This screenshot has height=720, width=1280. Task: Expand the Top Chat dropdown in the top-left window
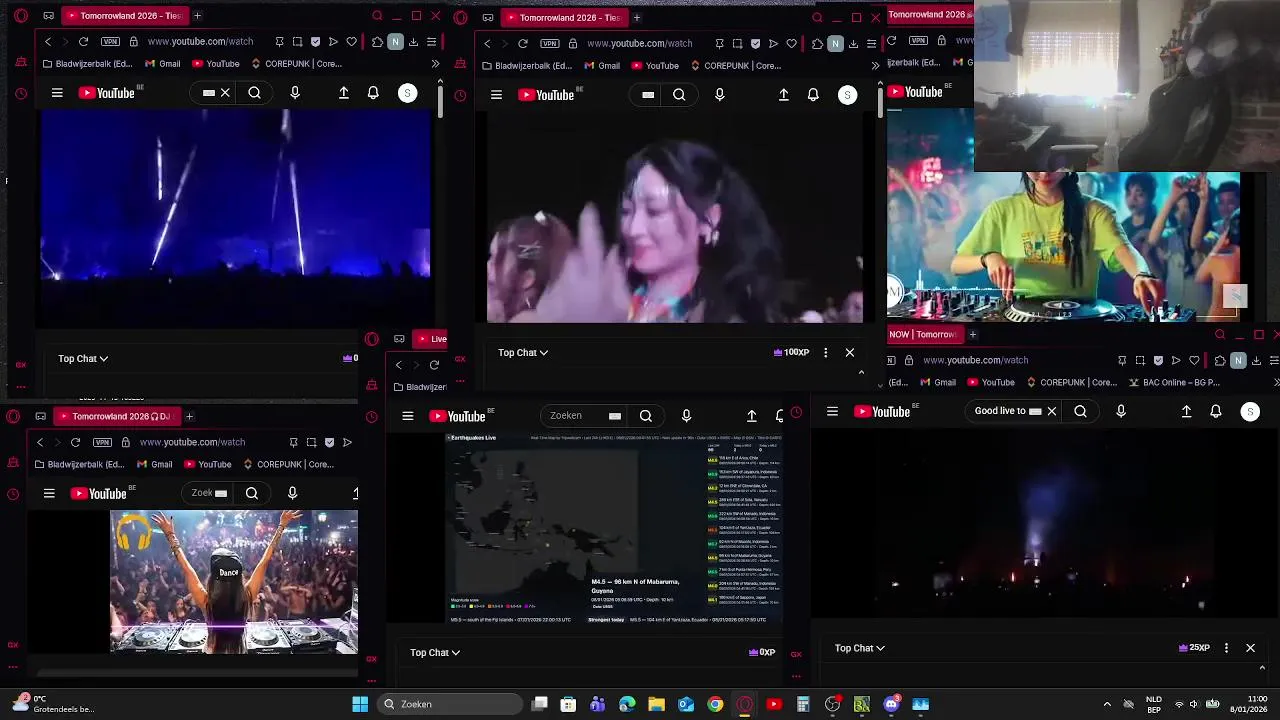pos(83,358)
